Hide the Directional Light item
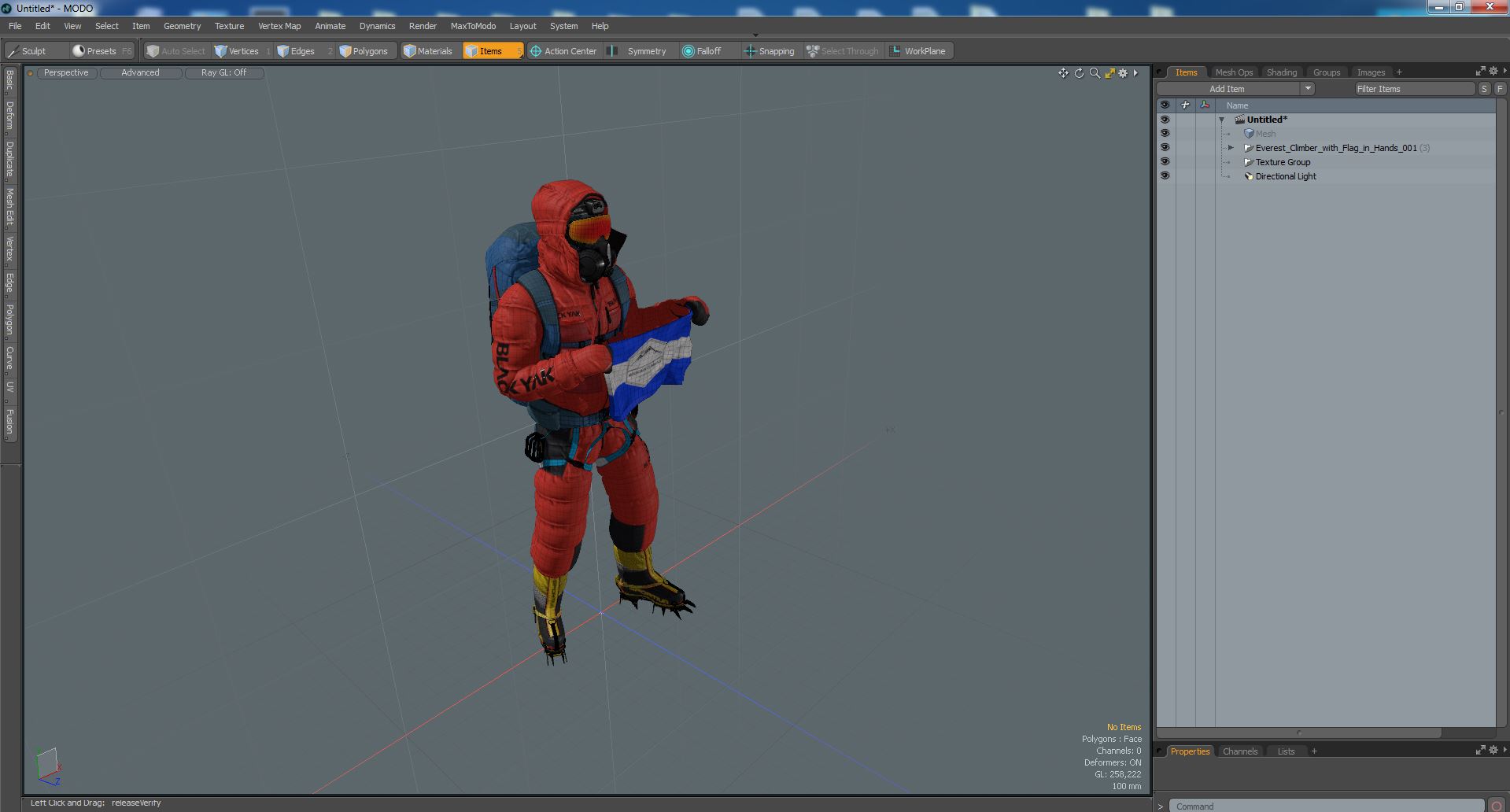Image resolution: width=1510 pixels, height=812 pixels. [x=1165, y=176]
